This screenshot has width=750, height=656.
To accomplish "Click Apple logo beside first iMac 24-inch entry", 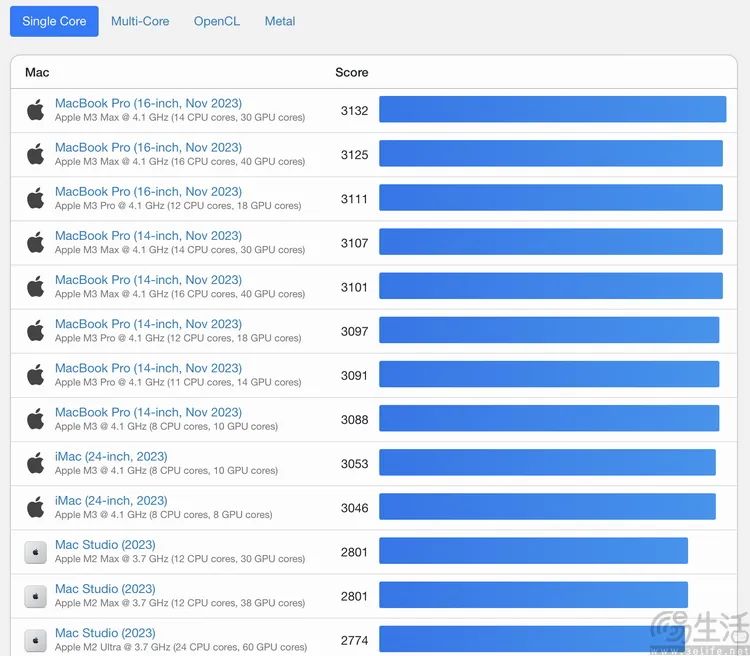I will coord(36,463).
